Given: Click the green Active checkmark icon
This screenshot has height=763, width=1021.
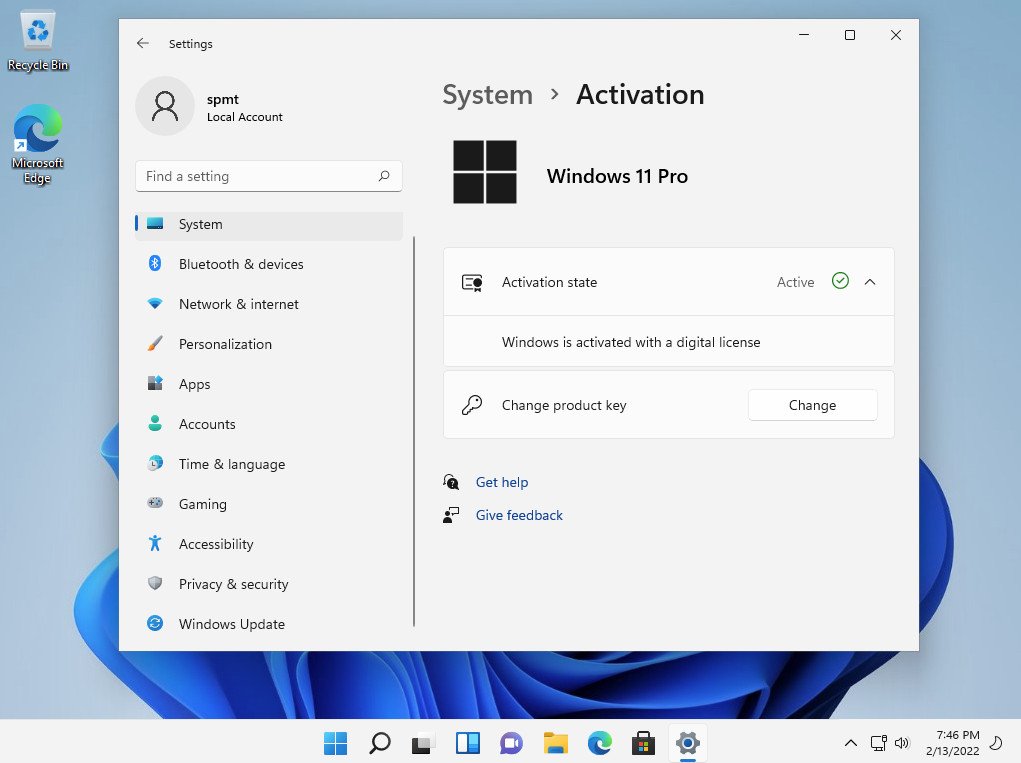Looking at the screenshot, I should [840, 281].
